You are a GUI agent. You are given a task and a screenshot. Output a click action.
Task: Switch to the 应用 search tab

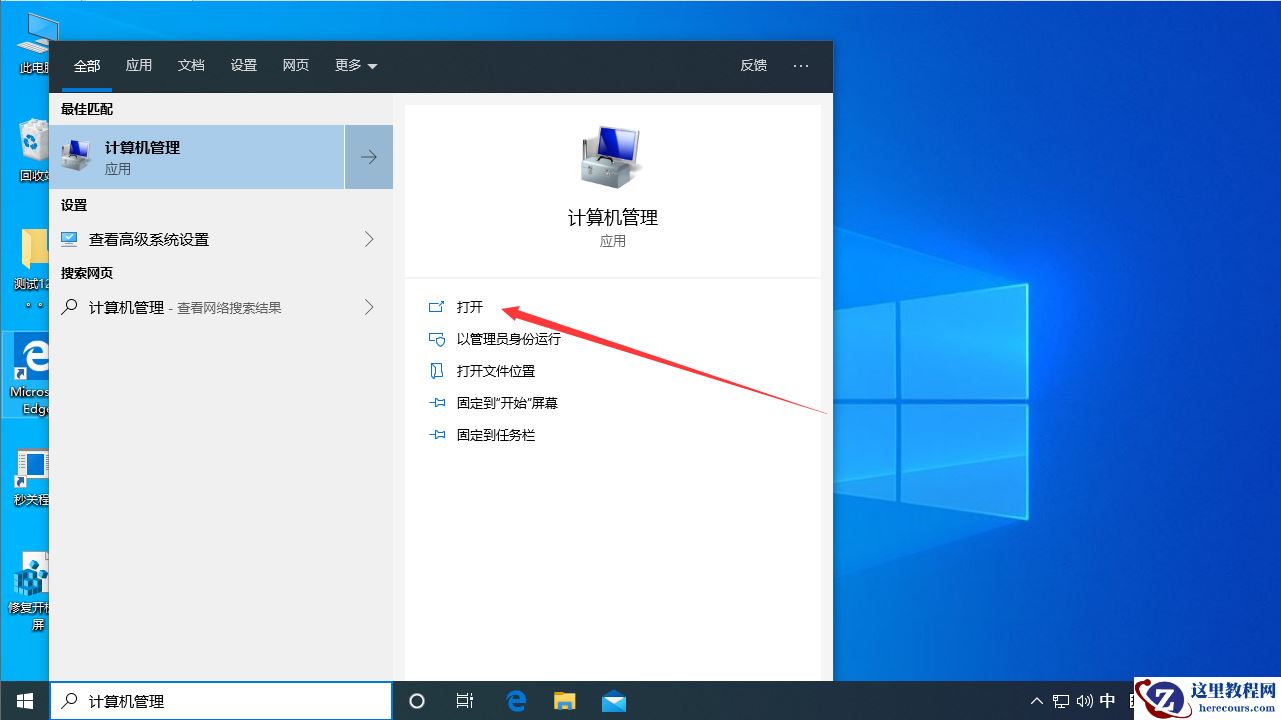tap(138, 65)
